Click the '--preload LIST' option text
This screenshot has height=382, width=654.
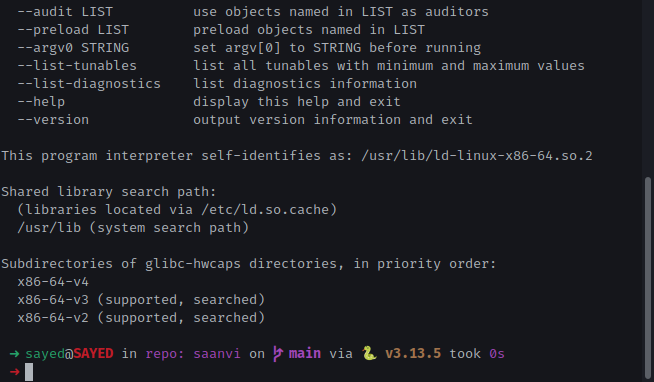tap(73, 30)
